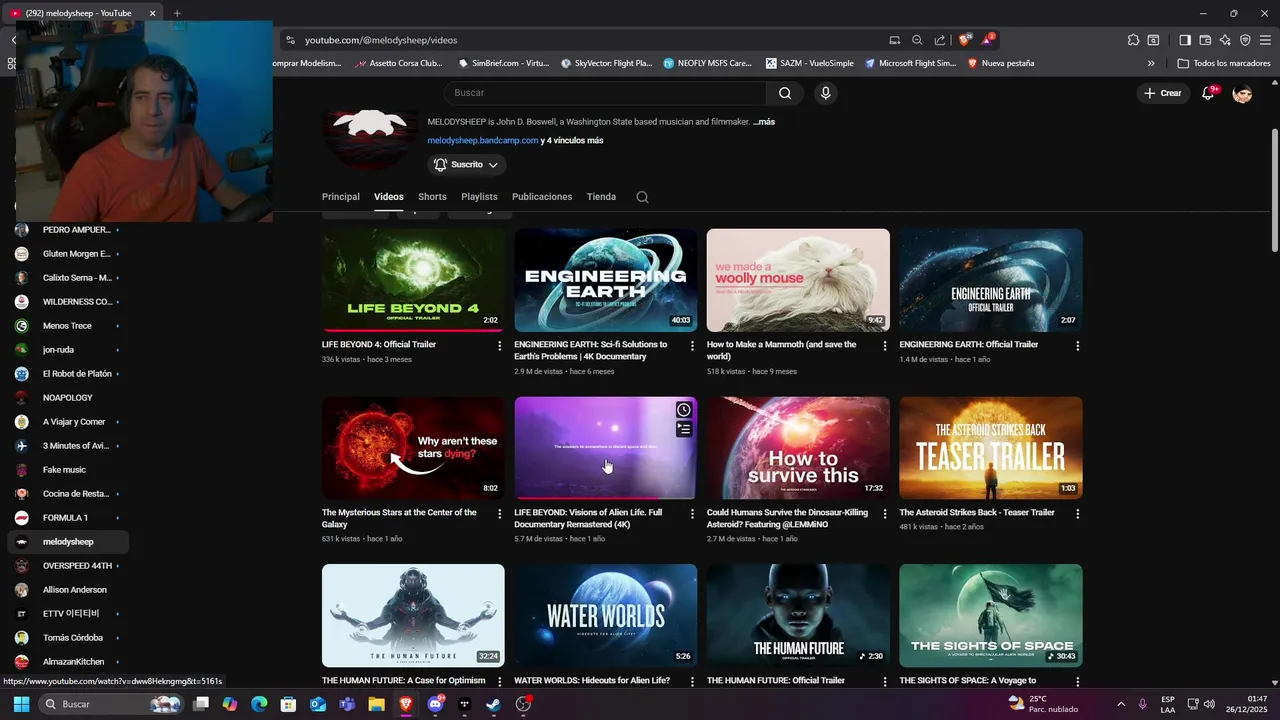
Task: Open the Publicaciones tab
Action: click(542, 197)
